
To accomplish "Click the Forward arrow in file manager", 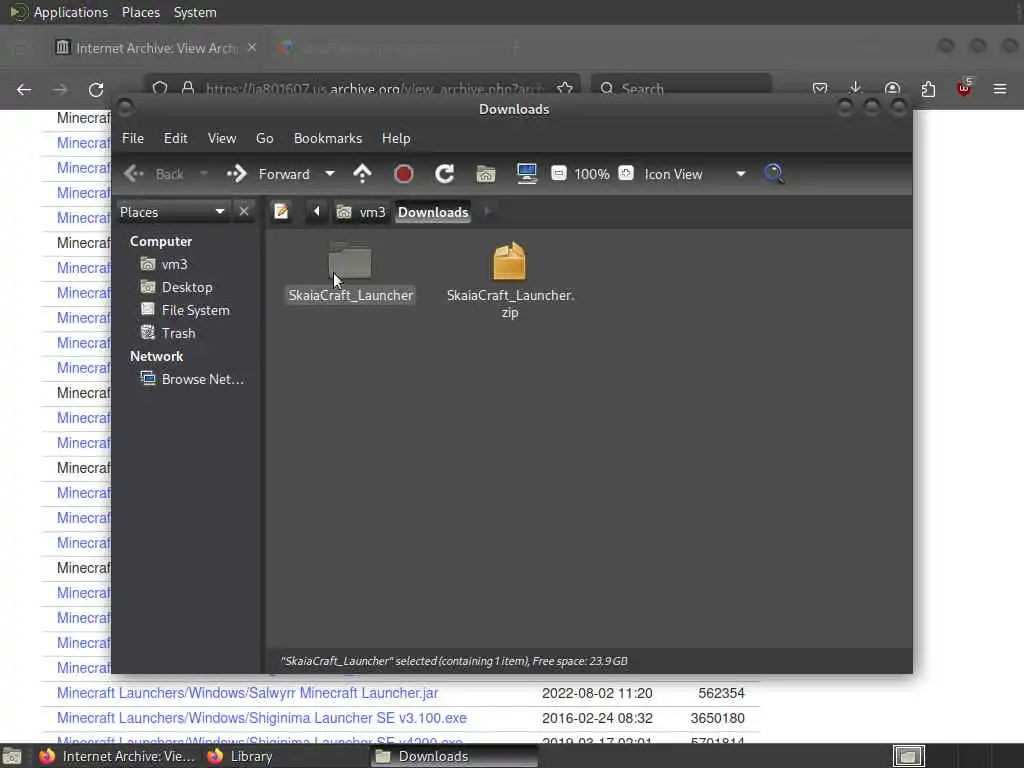I will [x=236, y=174].
